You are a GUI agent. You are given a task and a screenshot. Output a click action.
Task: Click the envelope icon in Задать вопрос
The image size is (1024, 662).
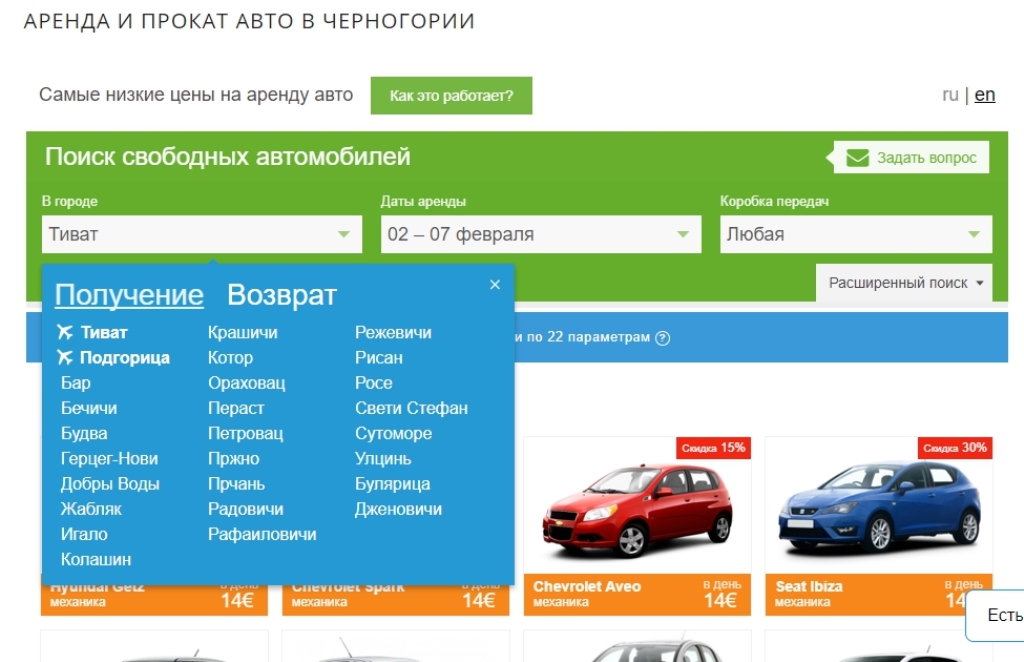pos(857,158)
